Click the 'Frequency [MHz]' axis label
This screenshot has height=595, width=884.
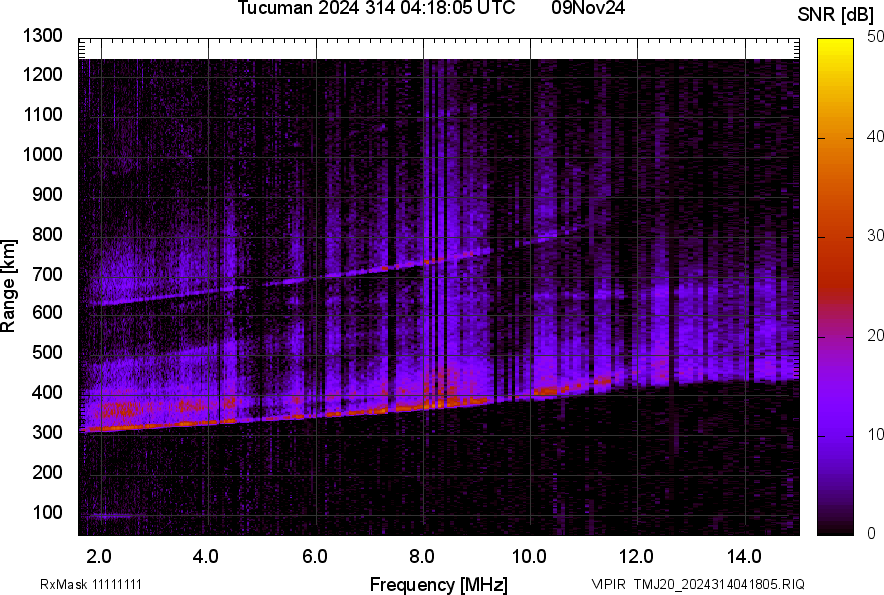(x=438, y=584)
